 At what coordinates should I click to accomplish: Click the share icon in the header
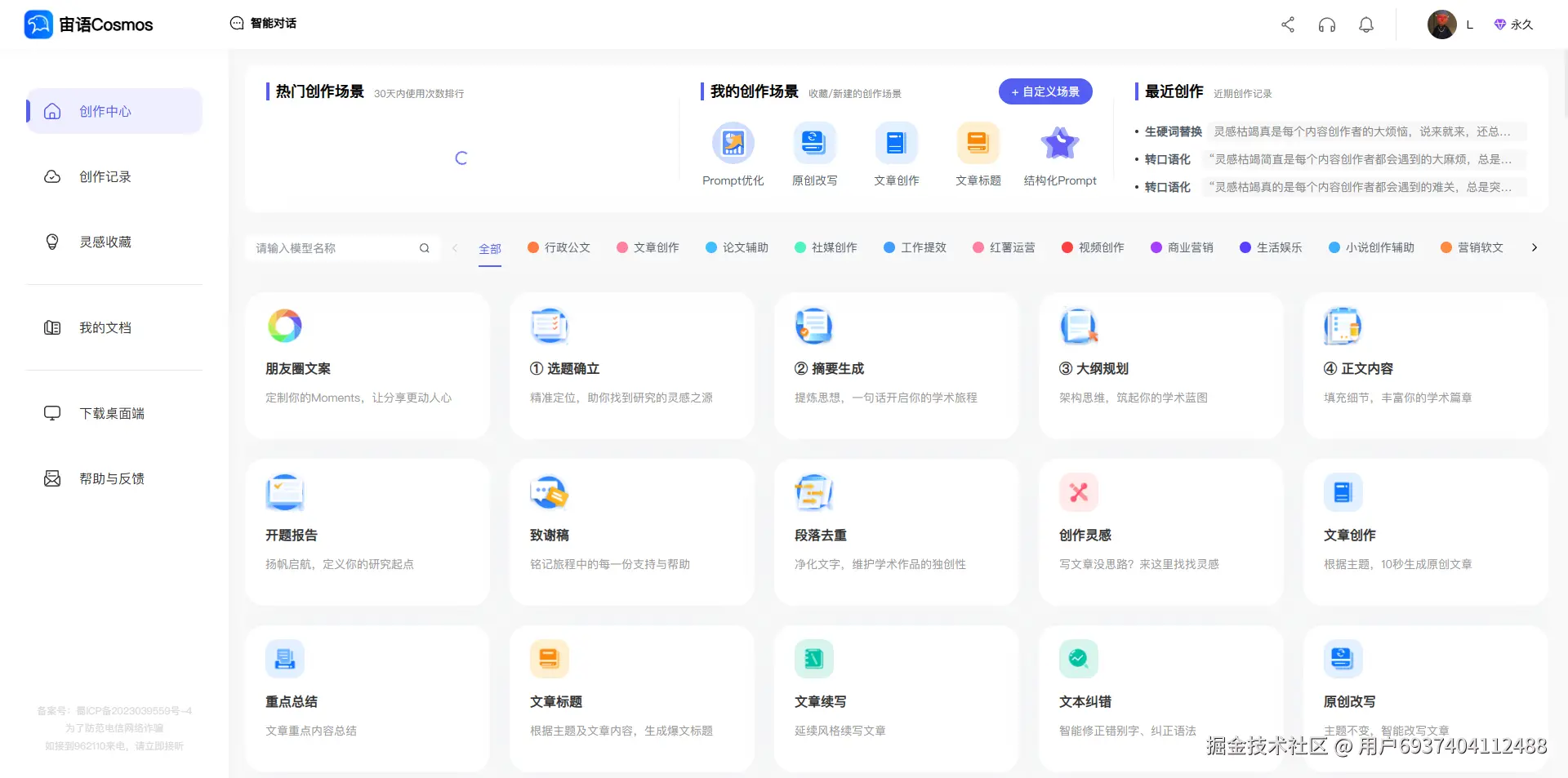pyautogui.click(x=1288, y=24)
